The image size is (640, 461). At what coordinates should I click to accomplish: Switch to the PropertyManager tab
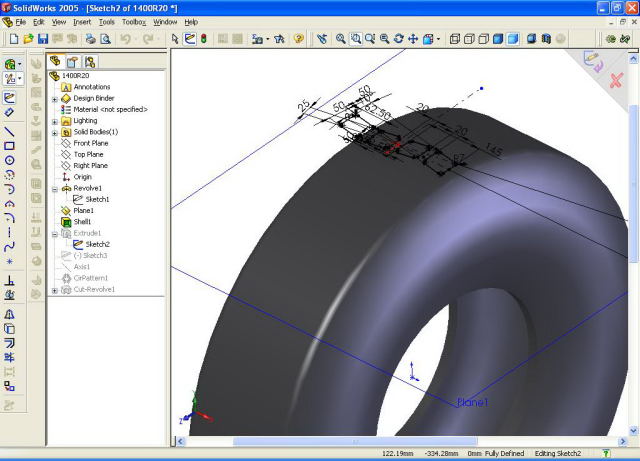(72, 62)
